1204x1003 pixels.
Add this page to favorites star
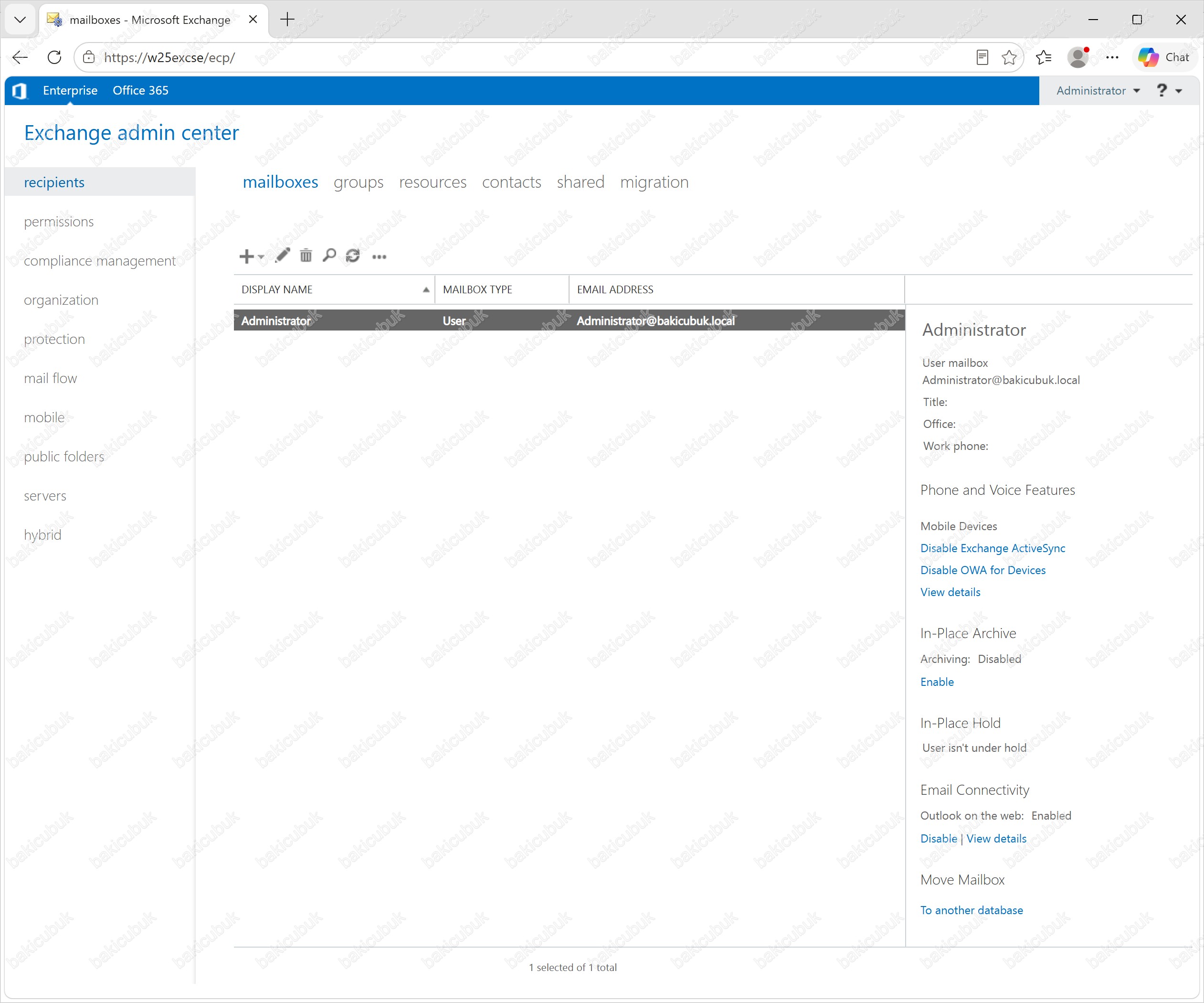click(x=1009, y=57)
